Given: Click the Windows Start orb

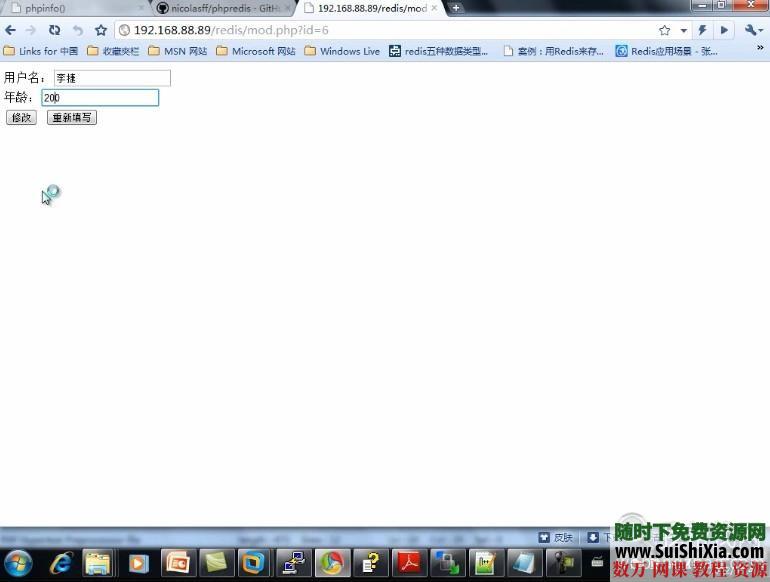Looking at the screenshot, I should pos(18,564).
